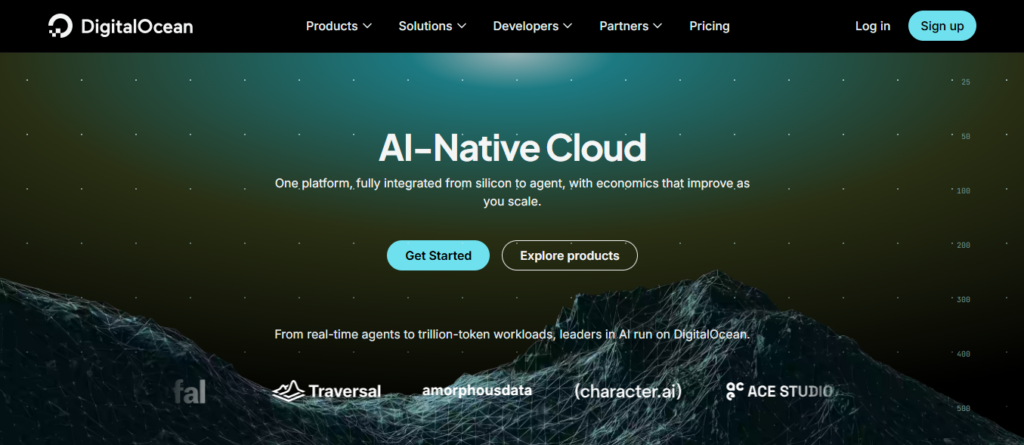Expand the Developers chevron arrow

(x=568, y=26)
